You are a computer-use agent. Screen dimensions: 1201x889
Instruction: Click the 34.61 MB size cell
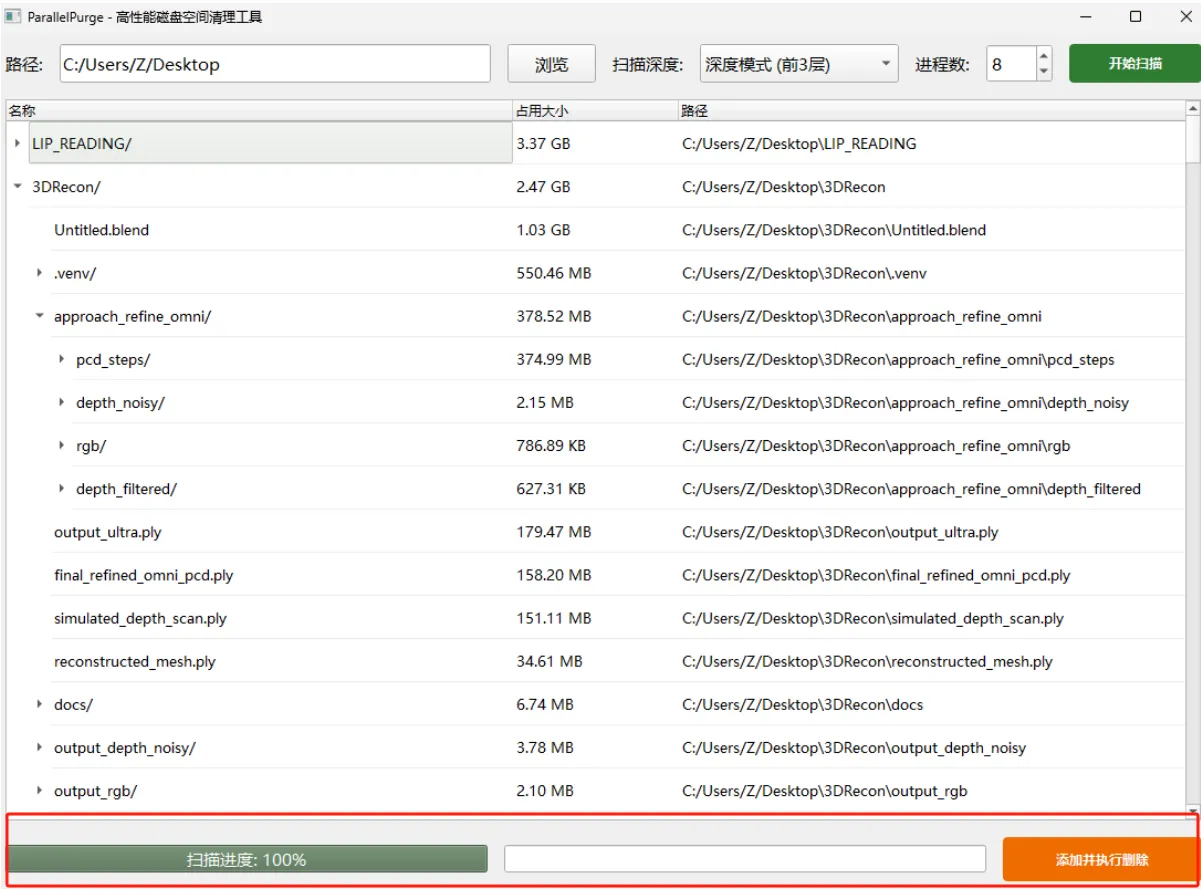[549, 661]
